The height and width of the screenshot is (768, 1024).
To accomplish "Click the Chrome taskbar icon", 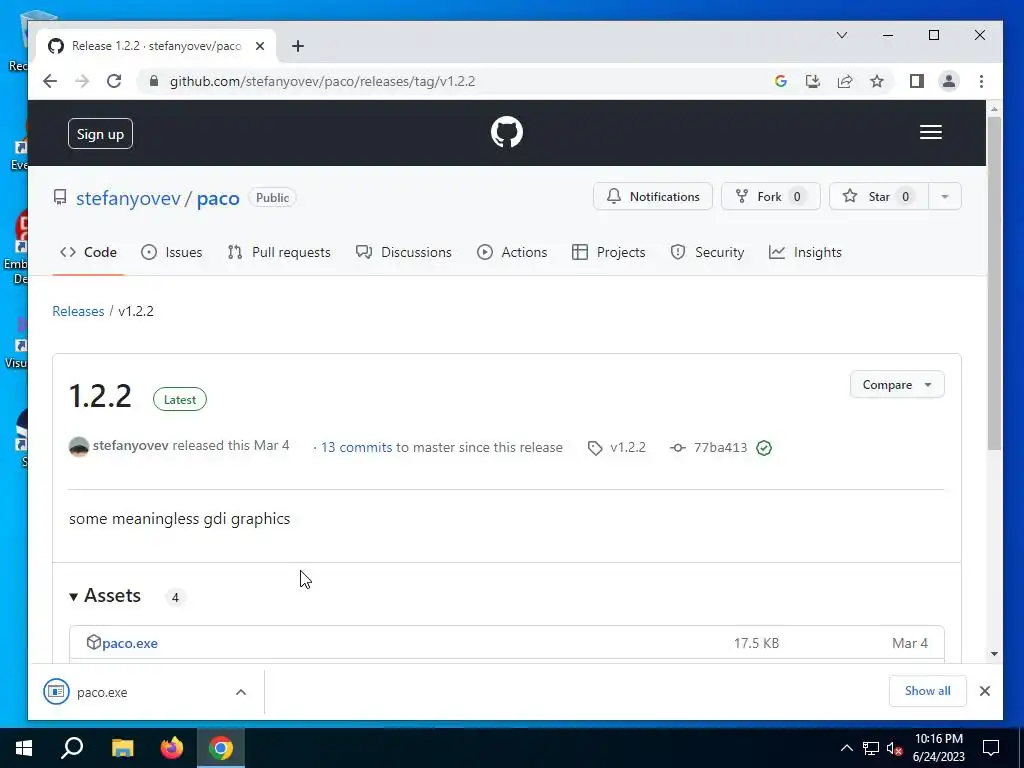I will (x=221, y=748).
